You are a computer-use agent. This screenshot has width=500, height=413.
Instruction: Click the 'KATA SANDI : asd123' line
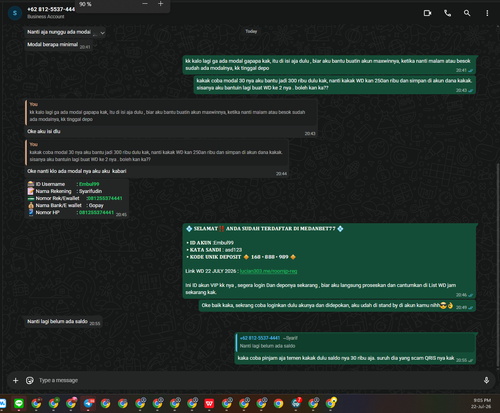pos(214,250)
